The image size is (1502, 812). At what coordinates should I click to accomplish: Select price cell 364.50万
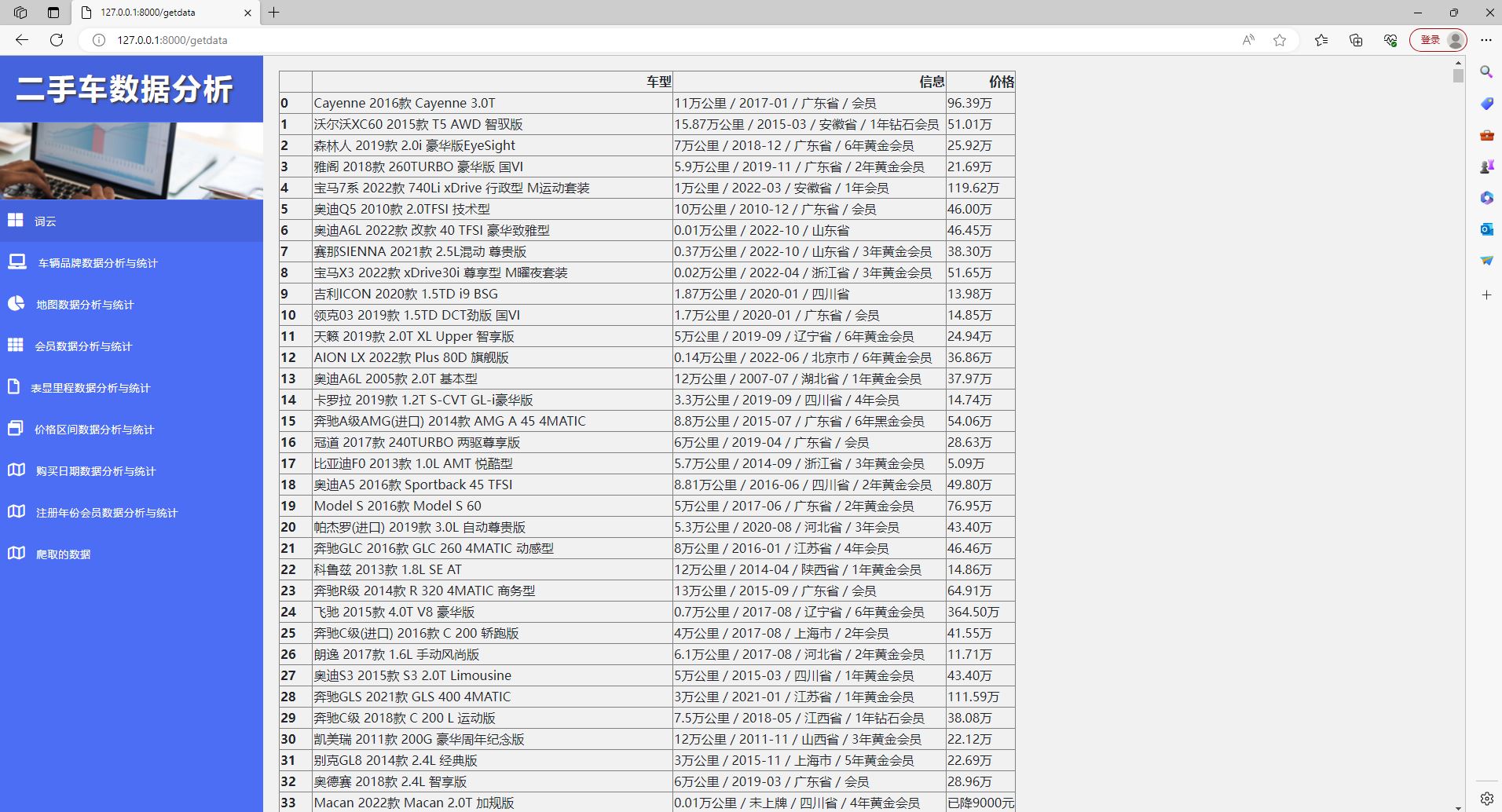(980, 612)
